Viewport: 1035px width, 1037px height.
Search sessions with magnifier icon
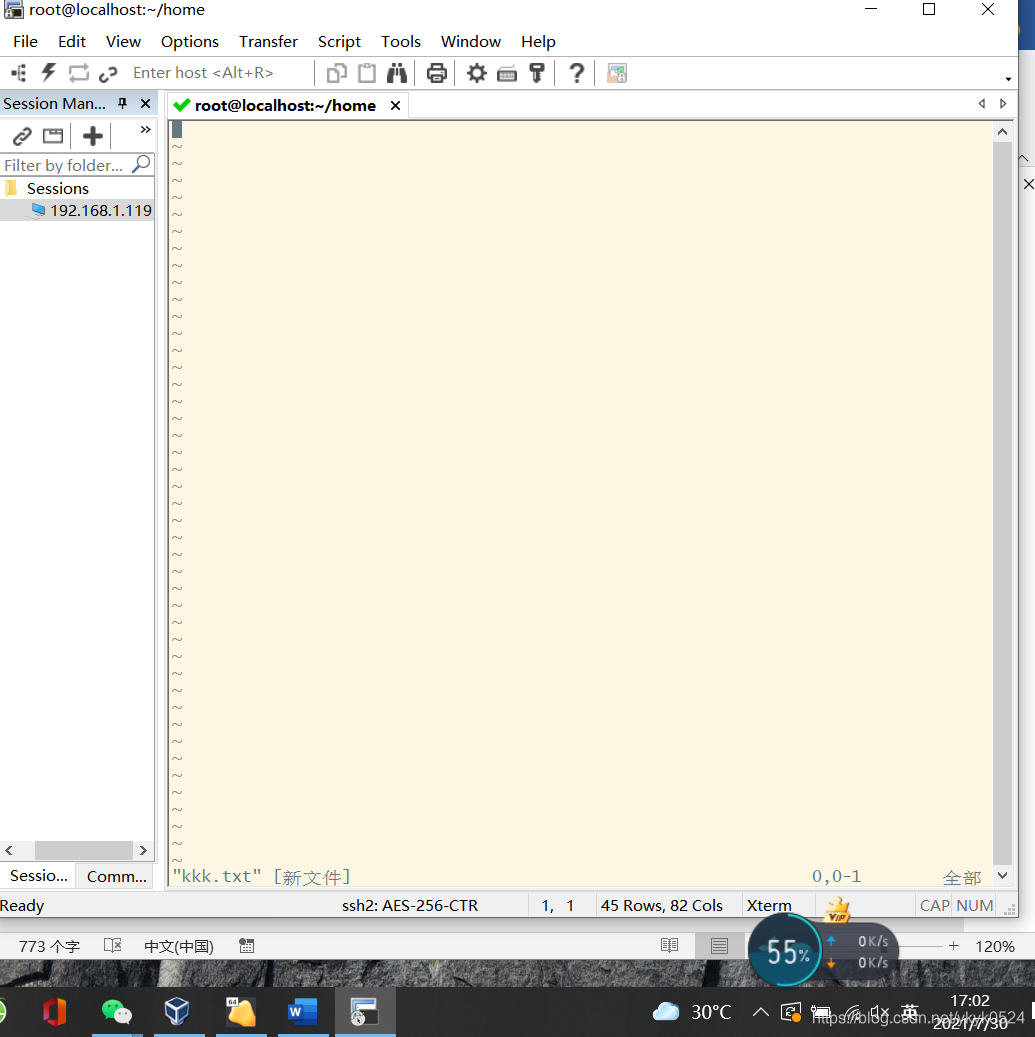tap(142, 163)
